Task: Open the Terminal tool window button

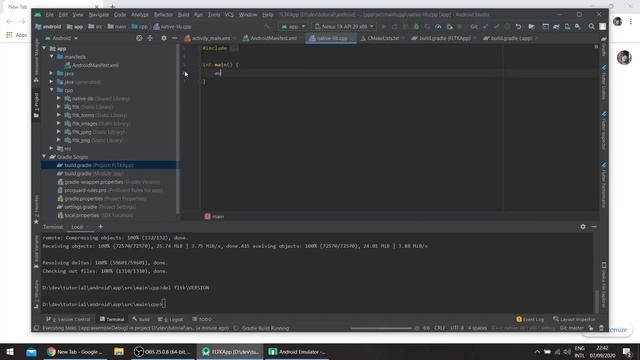Action: point(112,319)
